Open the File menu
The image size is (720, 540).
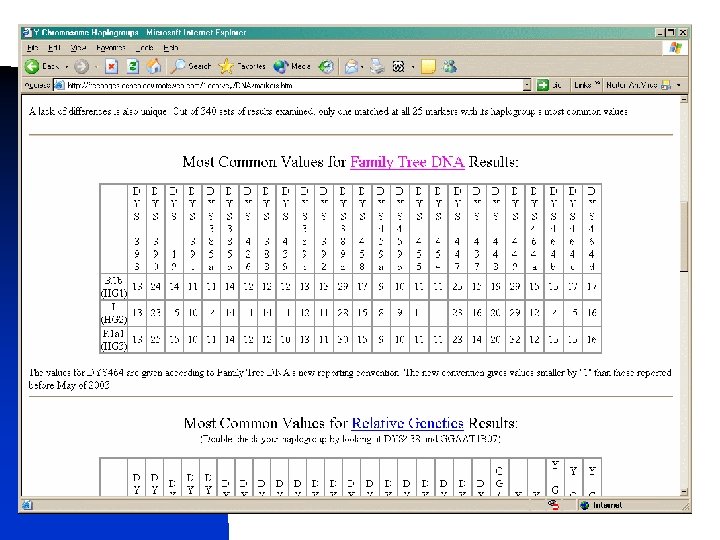pos(32,47)
